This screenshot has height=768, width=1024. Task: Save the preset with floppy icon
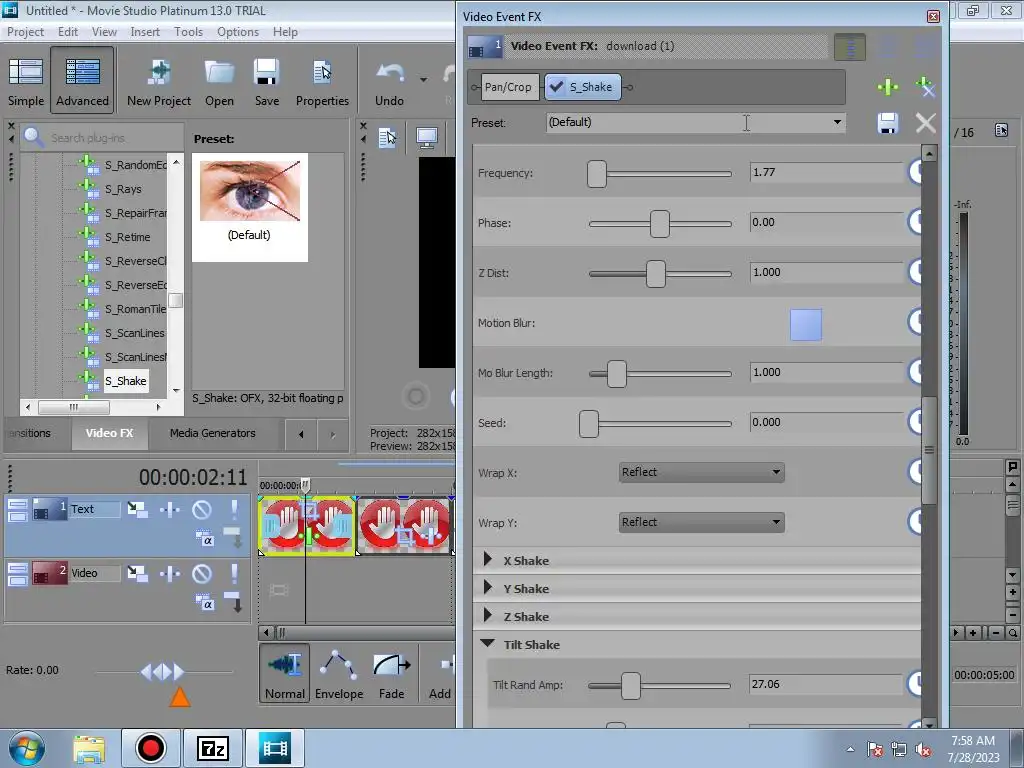click(x=888, y=123)
